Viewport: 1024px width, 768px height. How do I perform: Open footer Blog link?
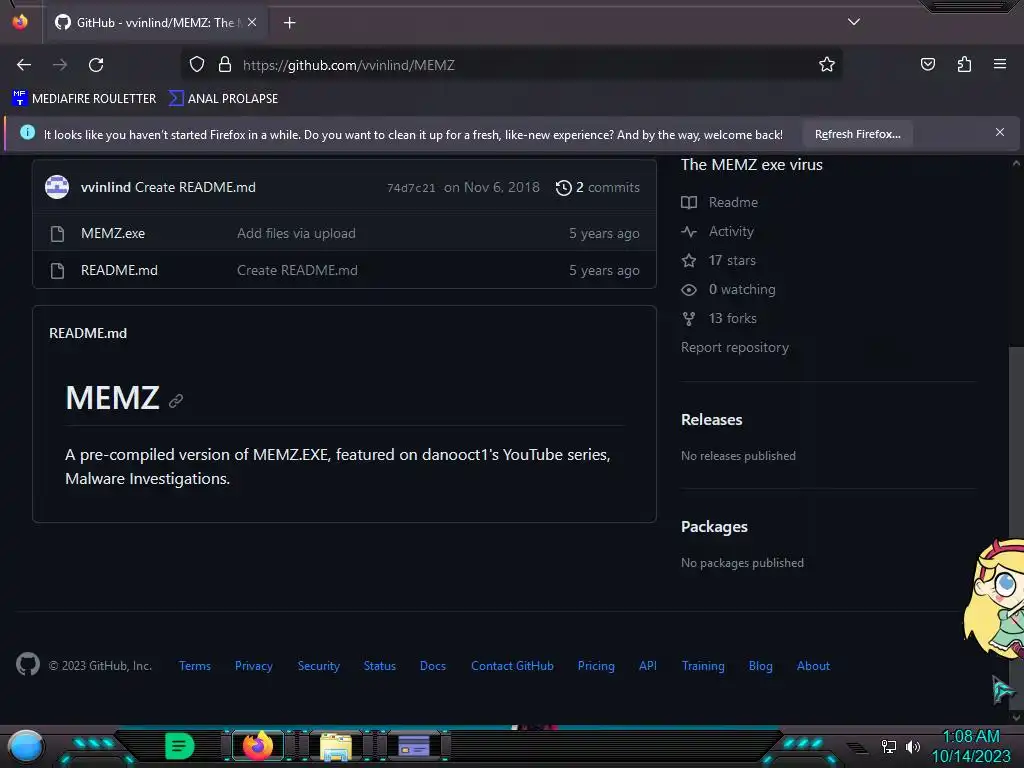(760, 665)
